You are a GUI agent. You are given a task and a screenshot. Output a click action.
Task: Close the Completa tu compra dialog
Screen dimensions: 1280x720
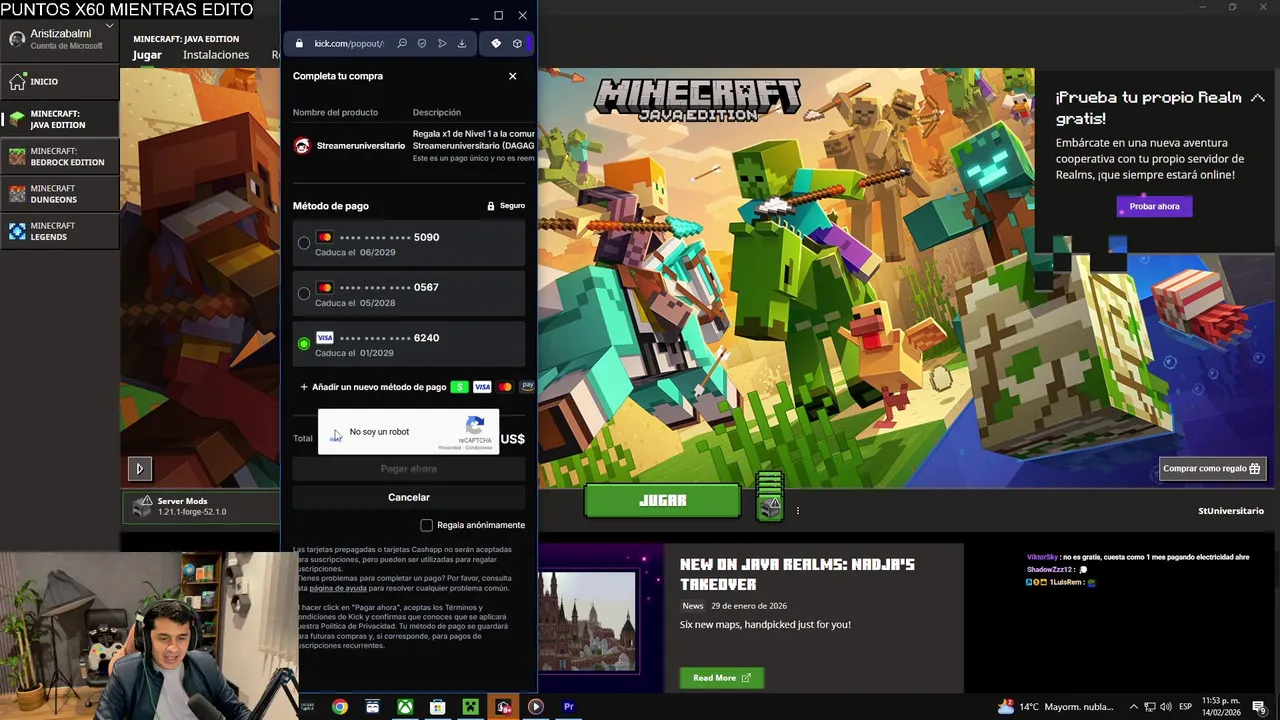coord(513,76)
